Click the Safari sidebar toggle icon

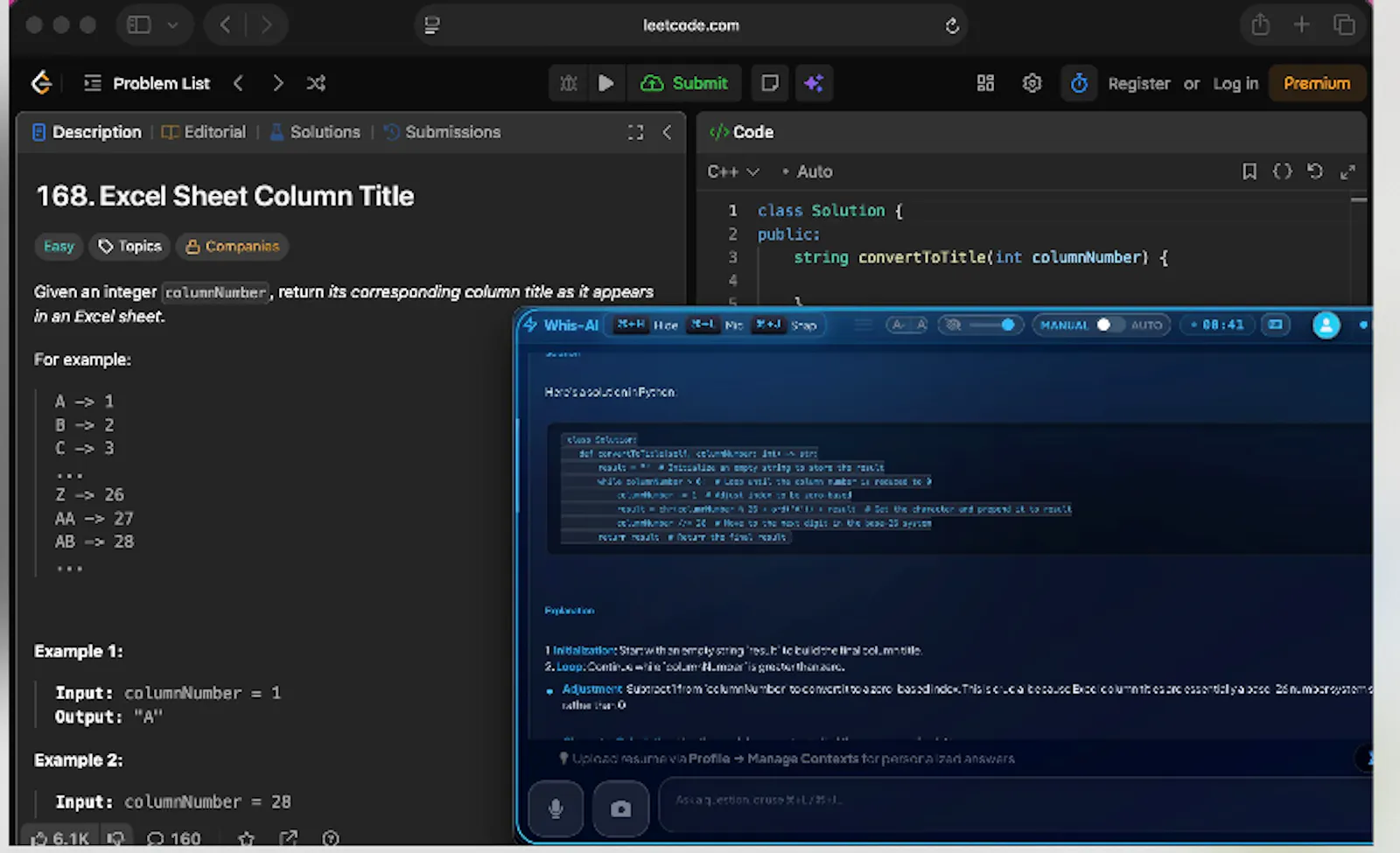click(x=139, y=25)
